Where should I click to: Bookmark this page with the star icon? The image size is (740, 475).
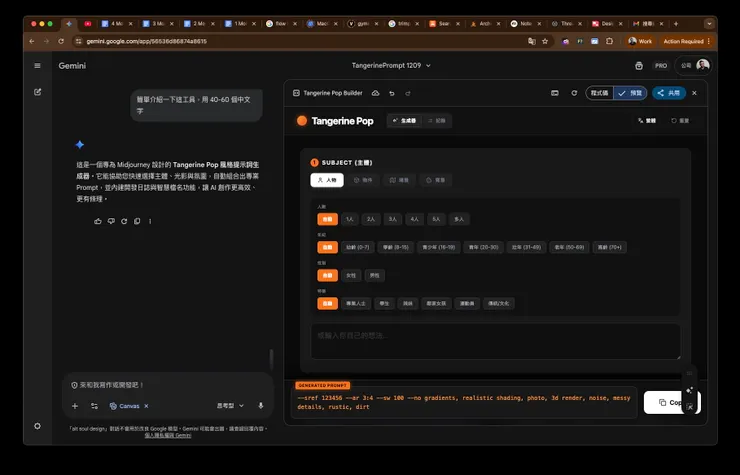pos(545,41)
